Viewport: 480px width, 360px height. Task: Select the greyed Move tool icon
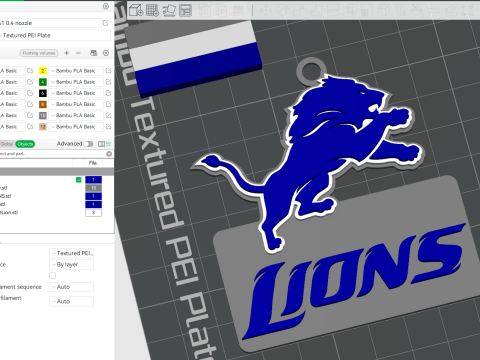(266, 11)
